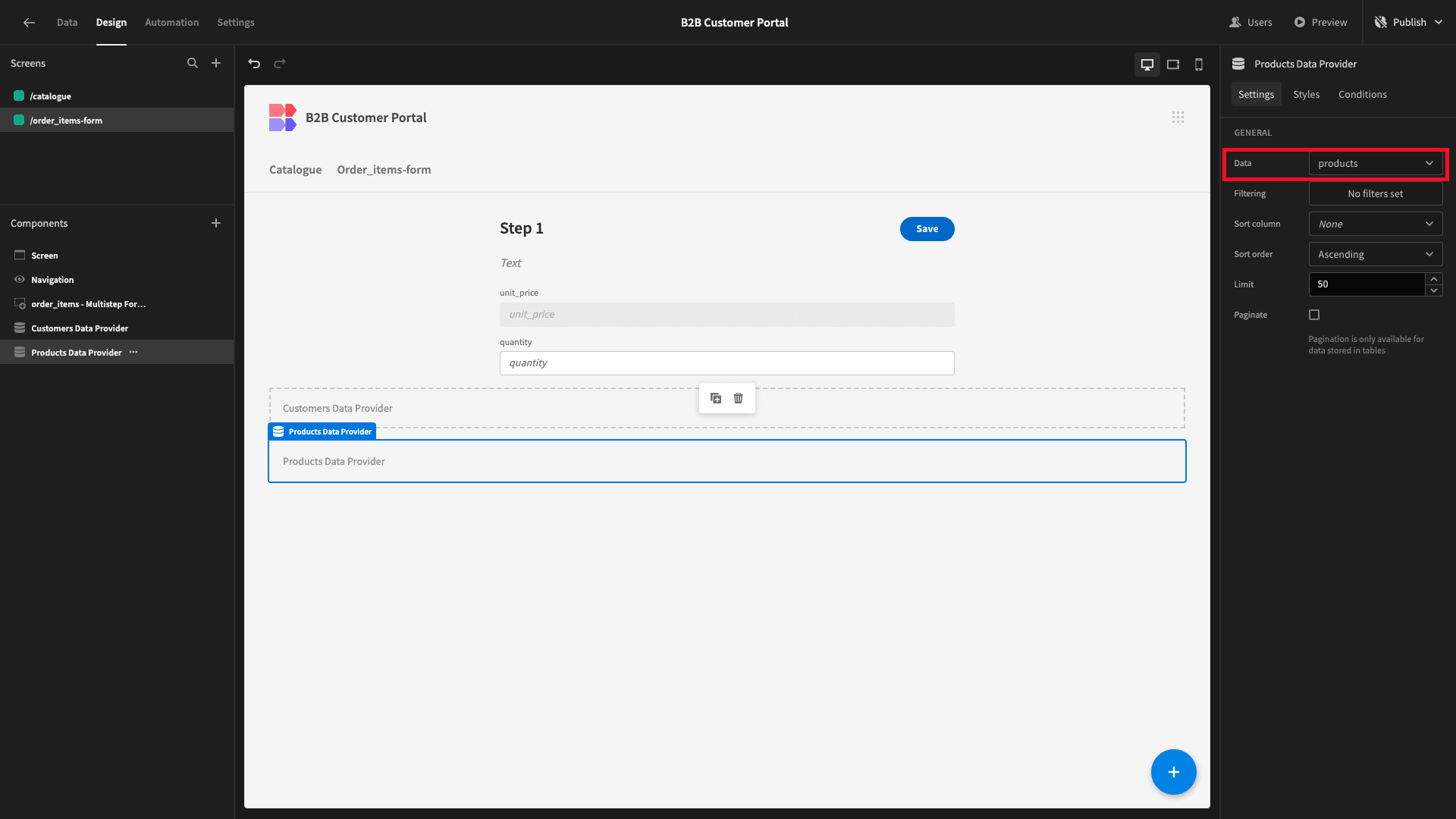The image size is (1456, 819).
Task: Delete the selected component via trash icon
Action: tap(739, 398)
